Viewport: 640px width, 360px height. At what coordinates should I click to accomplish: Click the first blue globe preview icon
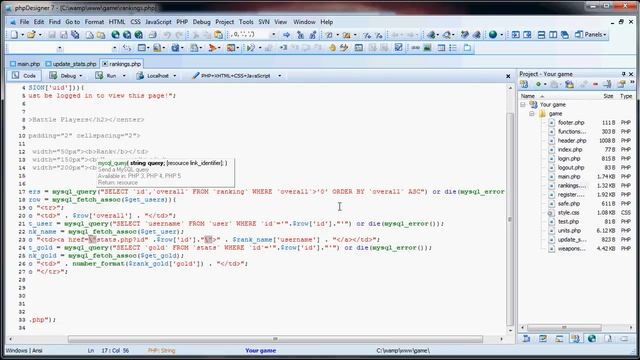pos(116,35)
